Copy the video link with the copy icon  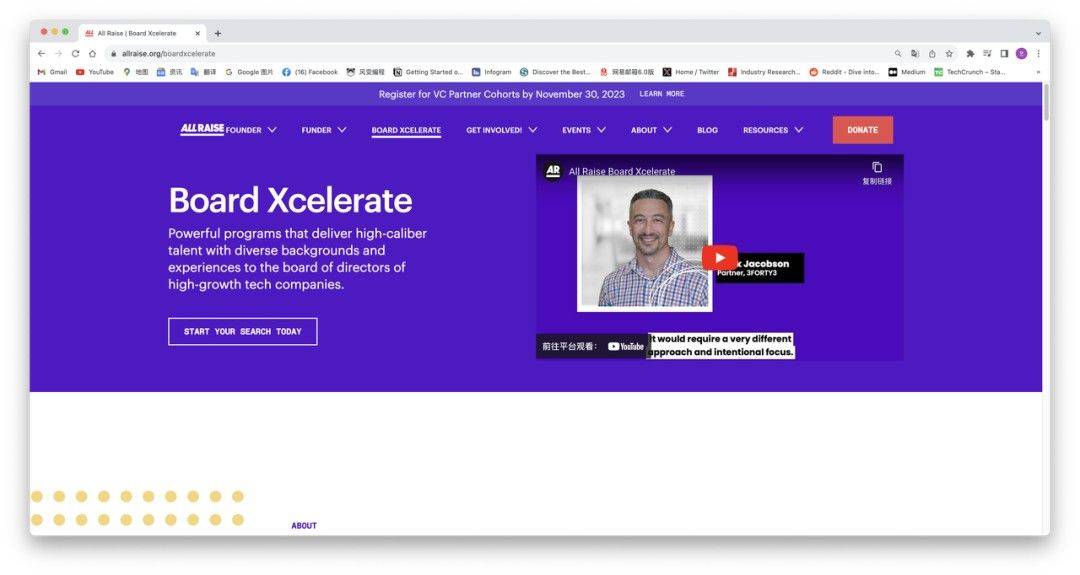(877, 167)
